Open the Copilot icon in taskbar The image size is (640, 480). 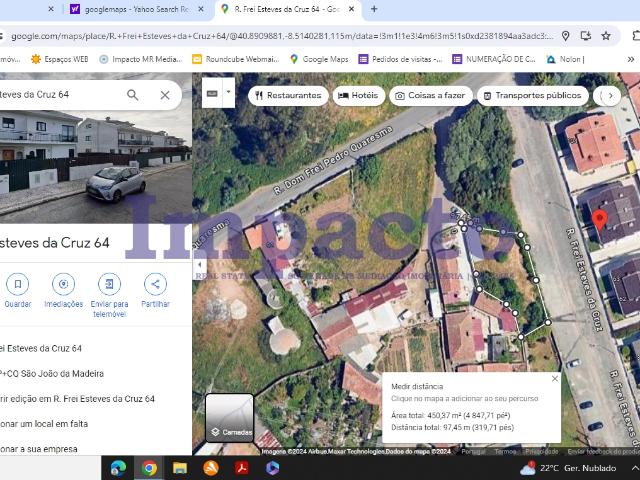click(x=272, y=468)
